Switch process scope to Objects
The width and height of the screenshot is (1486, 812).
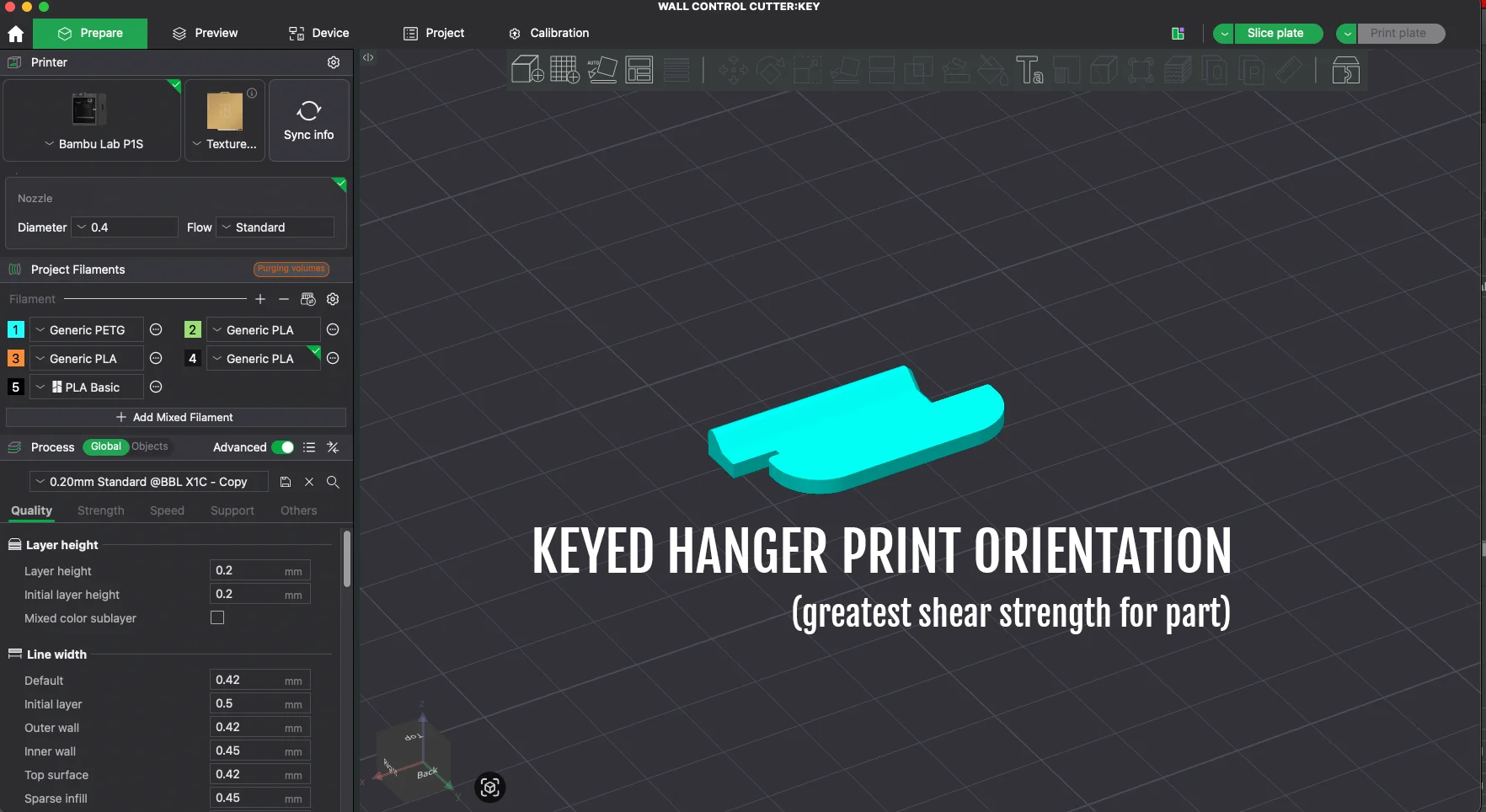[x=150, y=446]
